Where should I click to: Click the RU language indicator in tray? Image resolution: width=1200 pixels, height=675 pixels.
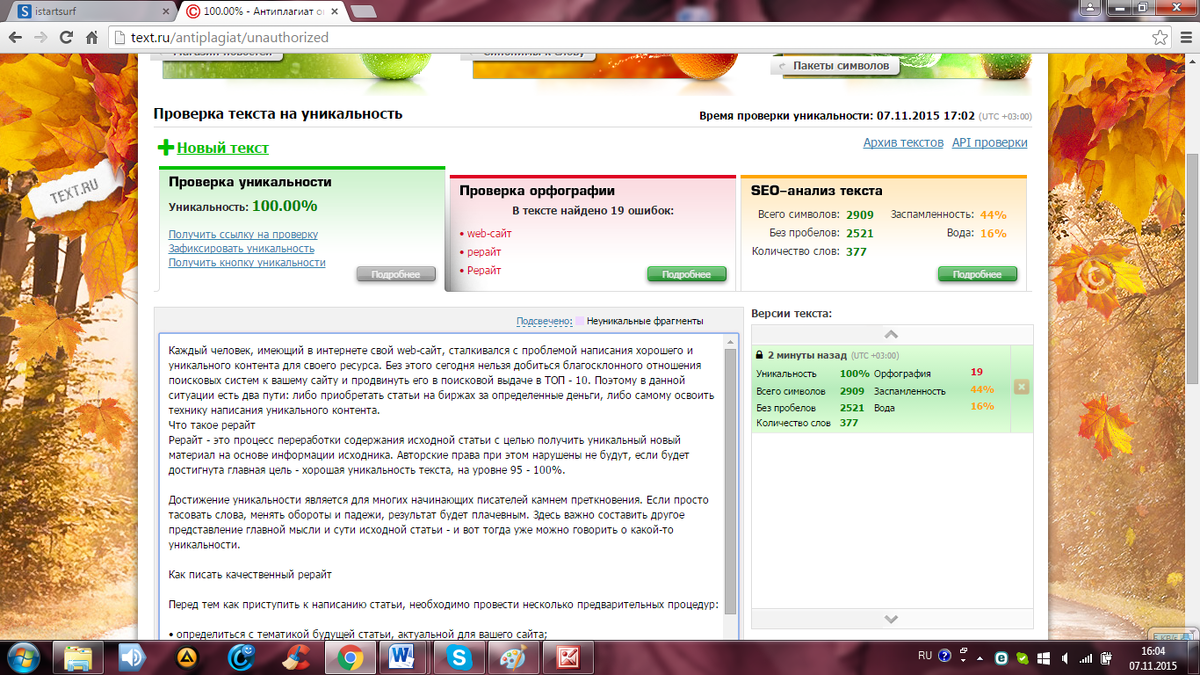pyautogui.click(x=925, y=656)
